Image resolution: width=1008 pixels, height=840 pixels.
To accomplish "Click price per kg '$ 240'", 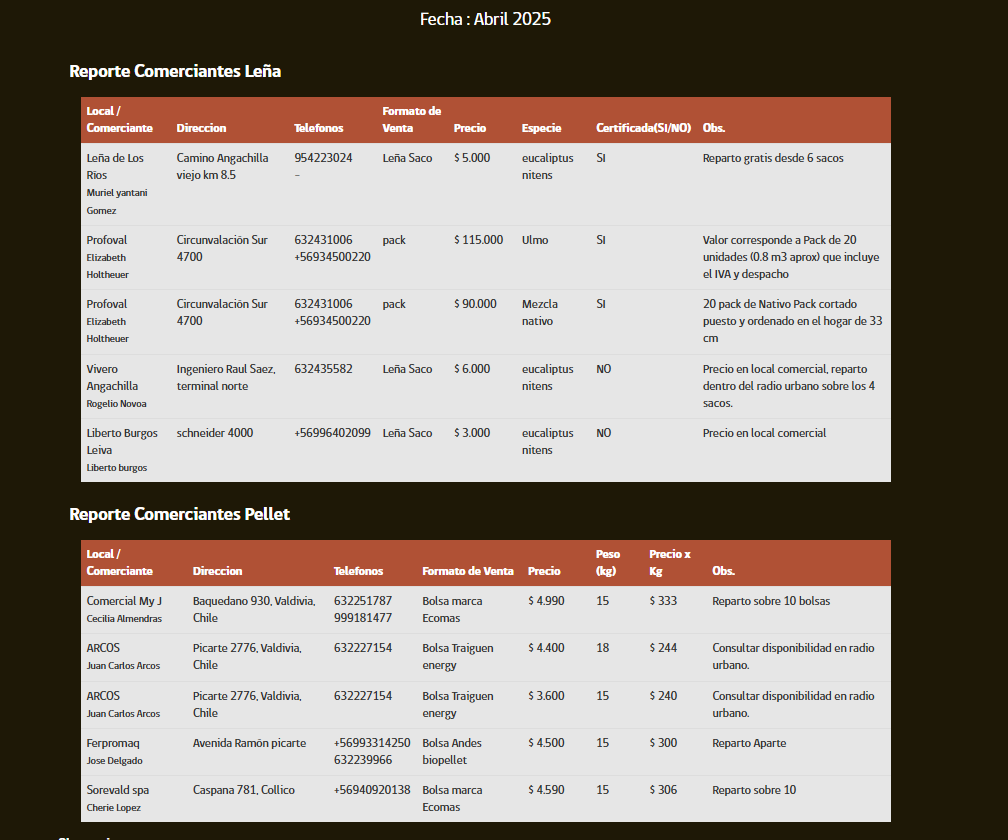I will pyautogui.click(x=663, y=696).
